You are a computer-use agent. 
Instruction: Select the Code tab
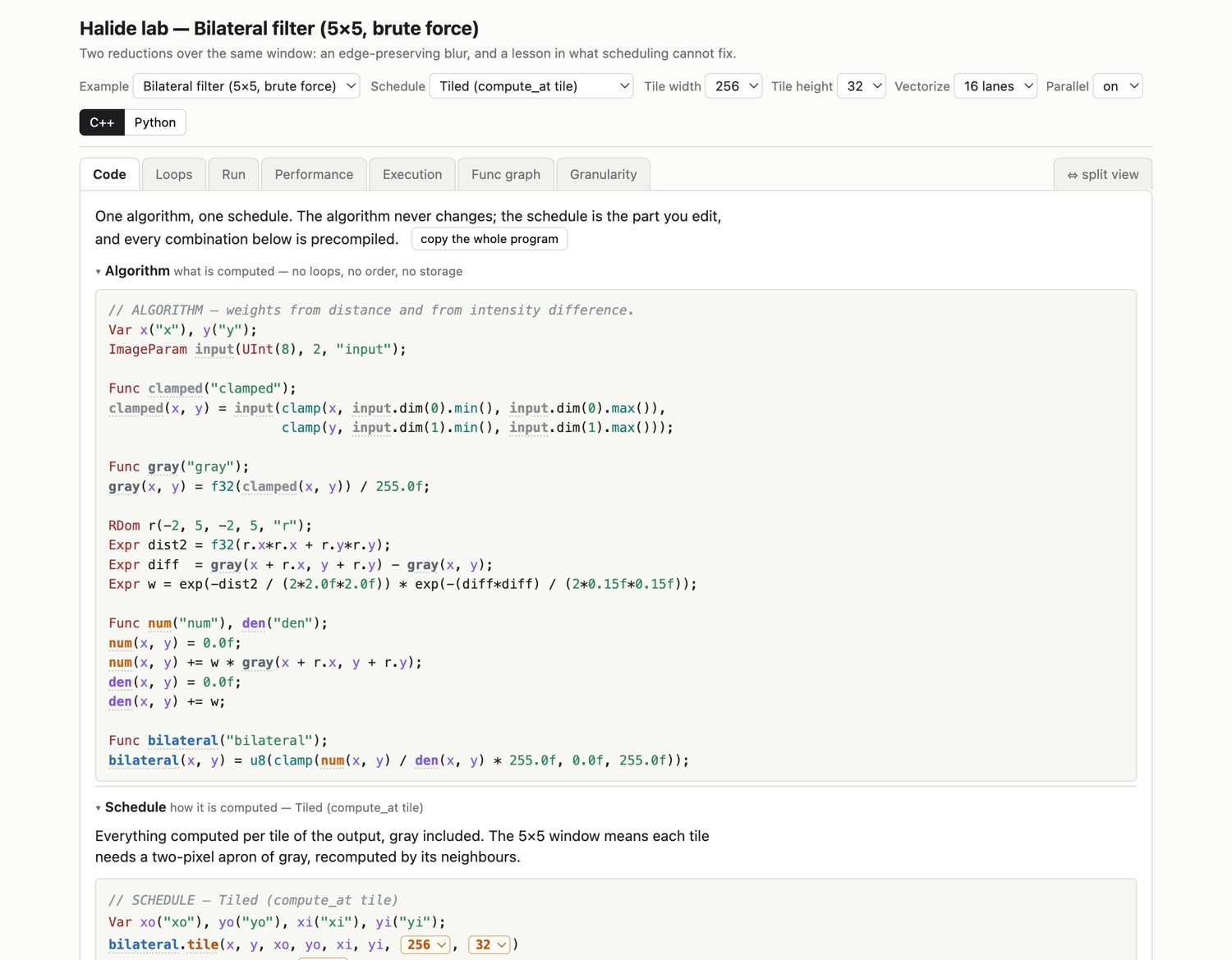[109, 174]
